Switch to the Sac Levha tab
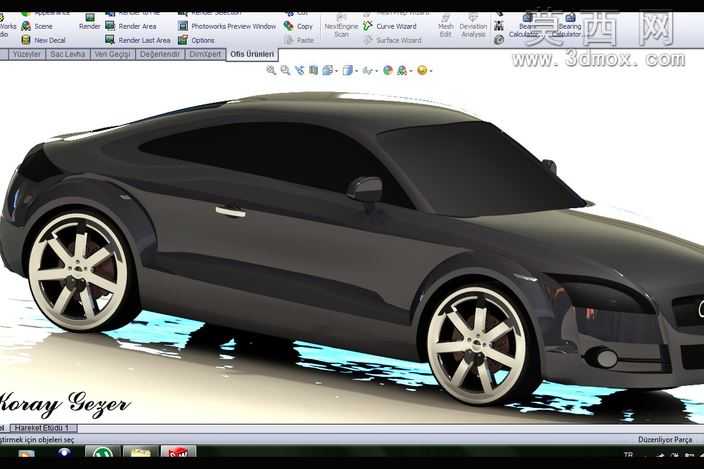Viewport: 704px width, 469px height. coord(68,54)
